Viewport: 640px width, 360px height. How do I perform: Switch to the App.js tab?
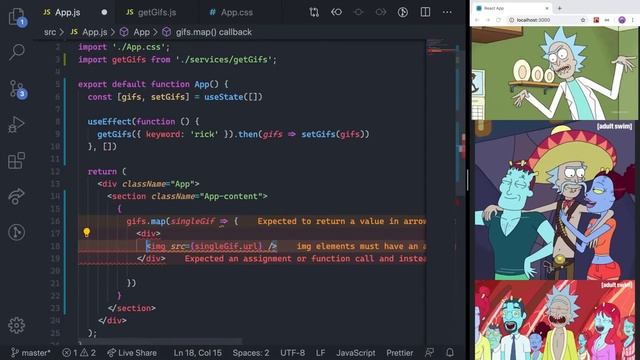[67, 12]
